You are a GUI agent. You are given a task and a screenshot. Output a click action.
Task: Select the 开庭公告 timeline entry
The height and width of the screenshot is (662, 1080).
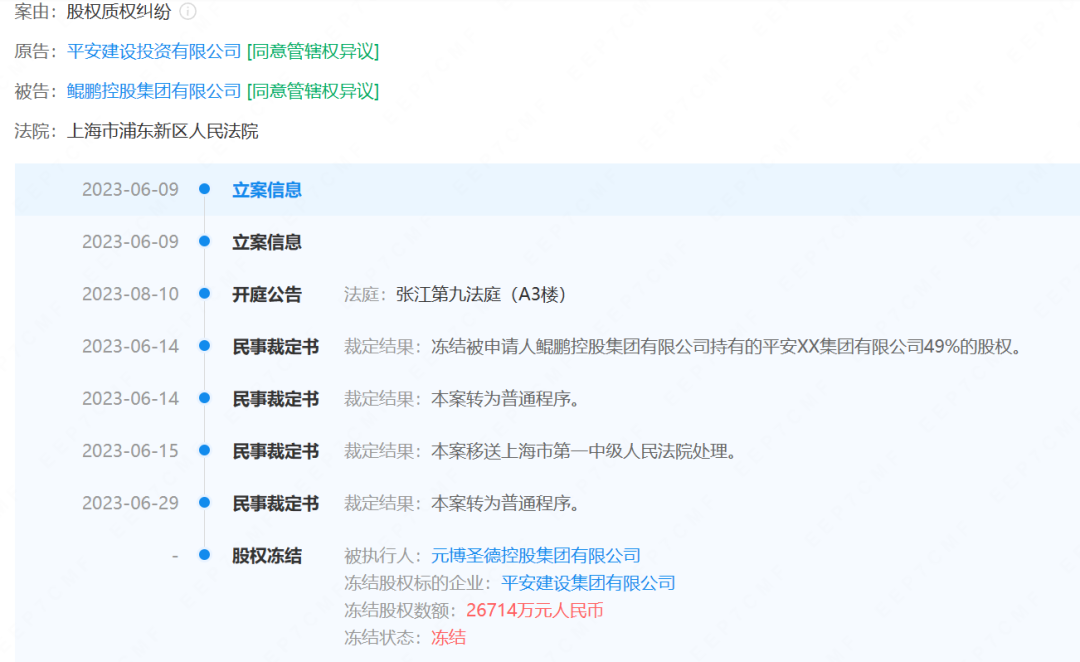click(267, 294)
